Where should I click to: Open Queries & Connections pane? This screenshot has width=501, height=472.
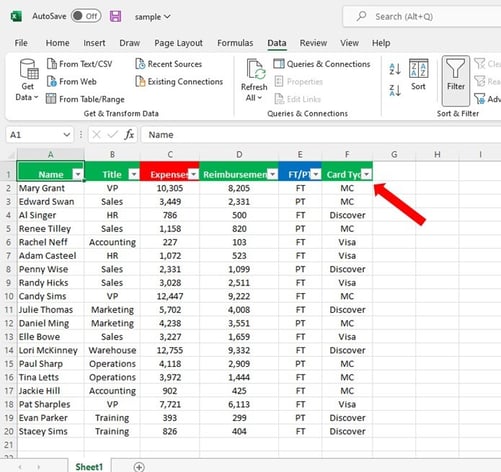coord(322,64)
